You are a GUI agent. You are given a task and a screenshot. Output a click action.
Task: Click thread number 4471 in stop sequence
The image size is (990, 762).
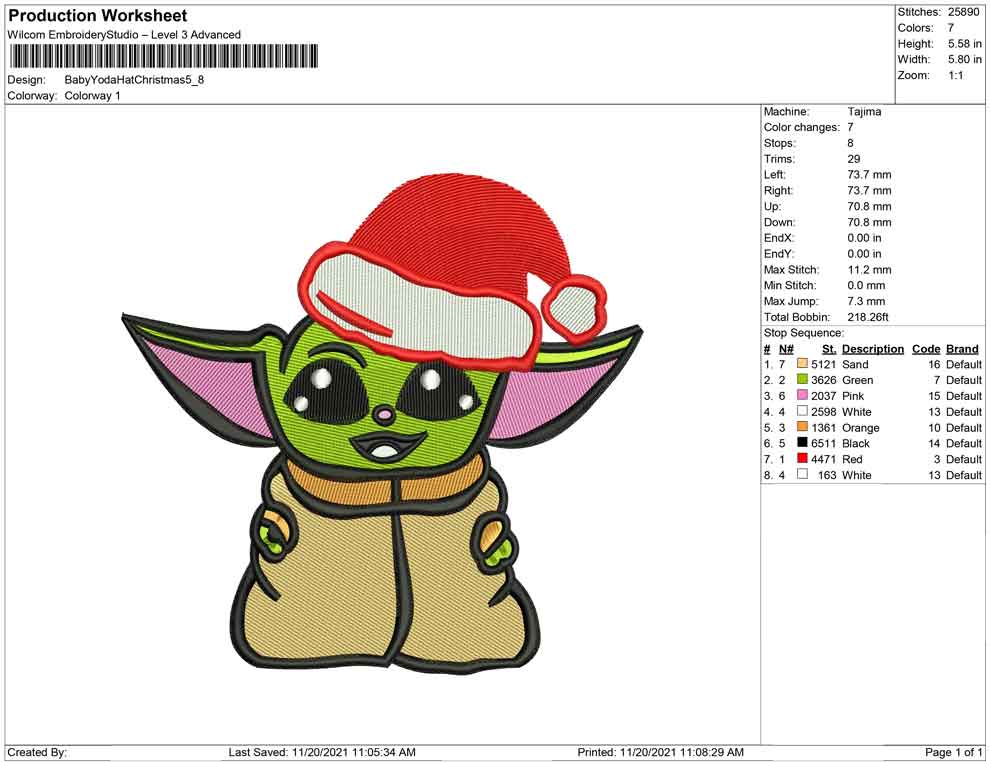(823, 459)
